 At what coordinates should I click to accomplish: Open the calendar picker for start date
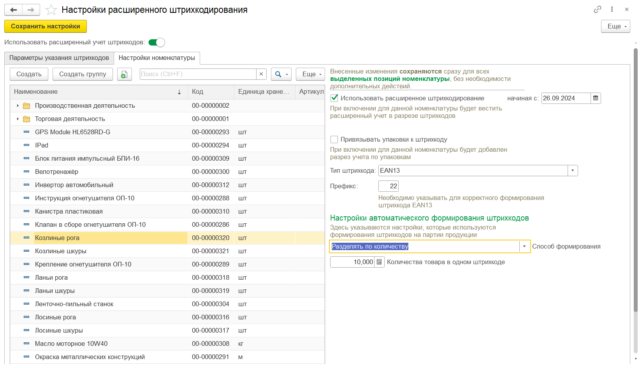pos(596,98)
